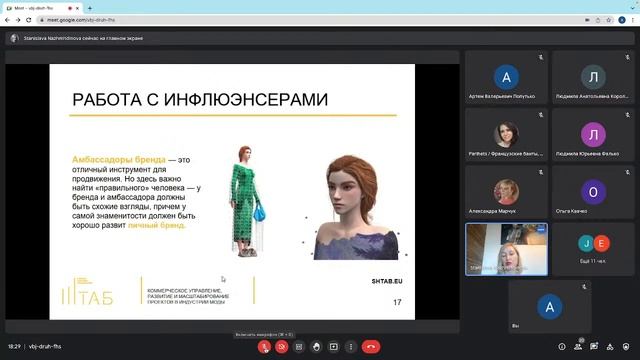The image size is (640, 360).
Task: Click the meeting code vbj-druh-fhs at bottom
Action: pyautogui.click(x=45, y=347)
